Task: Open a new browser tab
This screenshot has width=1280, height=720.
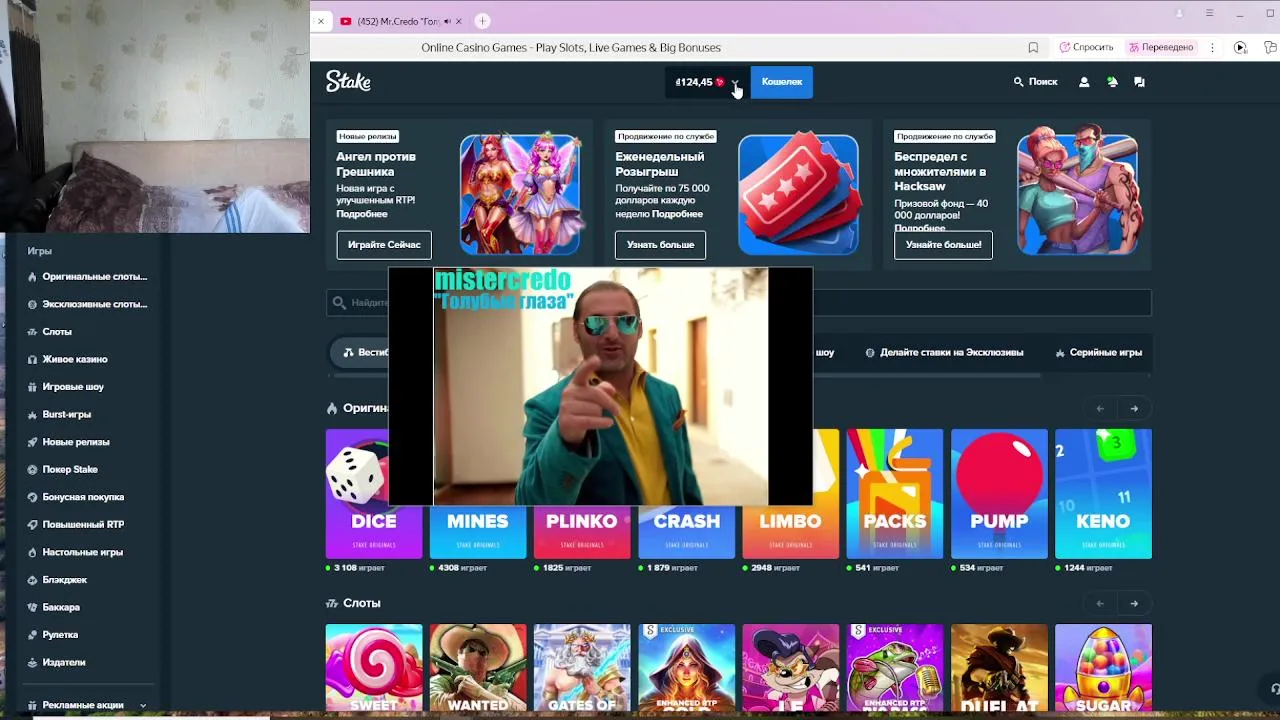Action: point(482,21)
